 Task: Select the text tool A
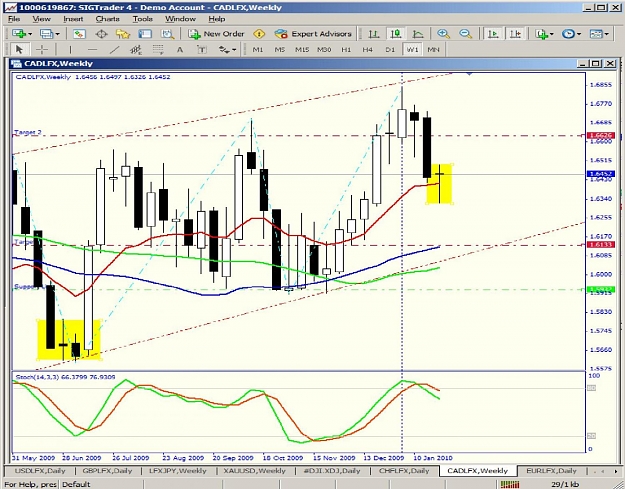click(180, 49)
